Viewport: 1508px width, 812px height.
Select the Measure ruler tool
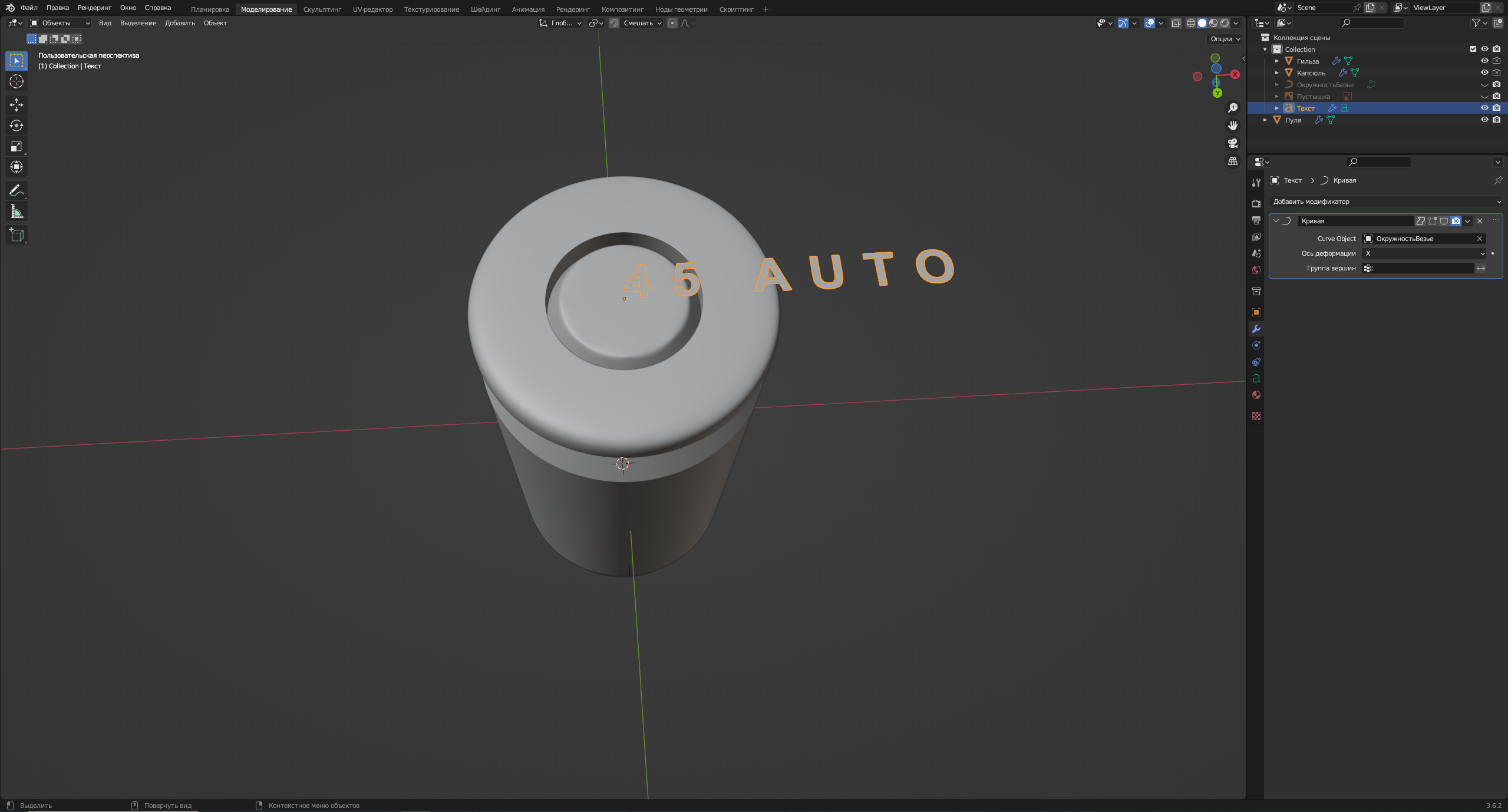(x=17, y=212)
